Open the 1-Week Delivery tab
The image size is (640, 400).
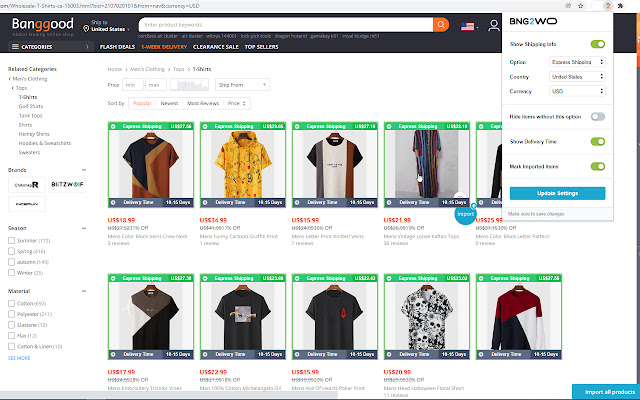[x=164, y=47]
